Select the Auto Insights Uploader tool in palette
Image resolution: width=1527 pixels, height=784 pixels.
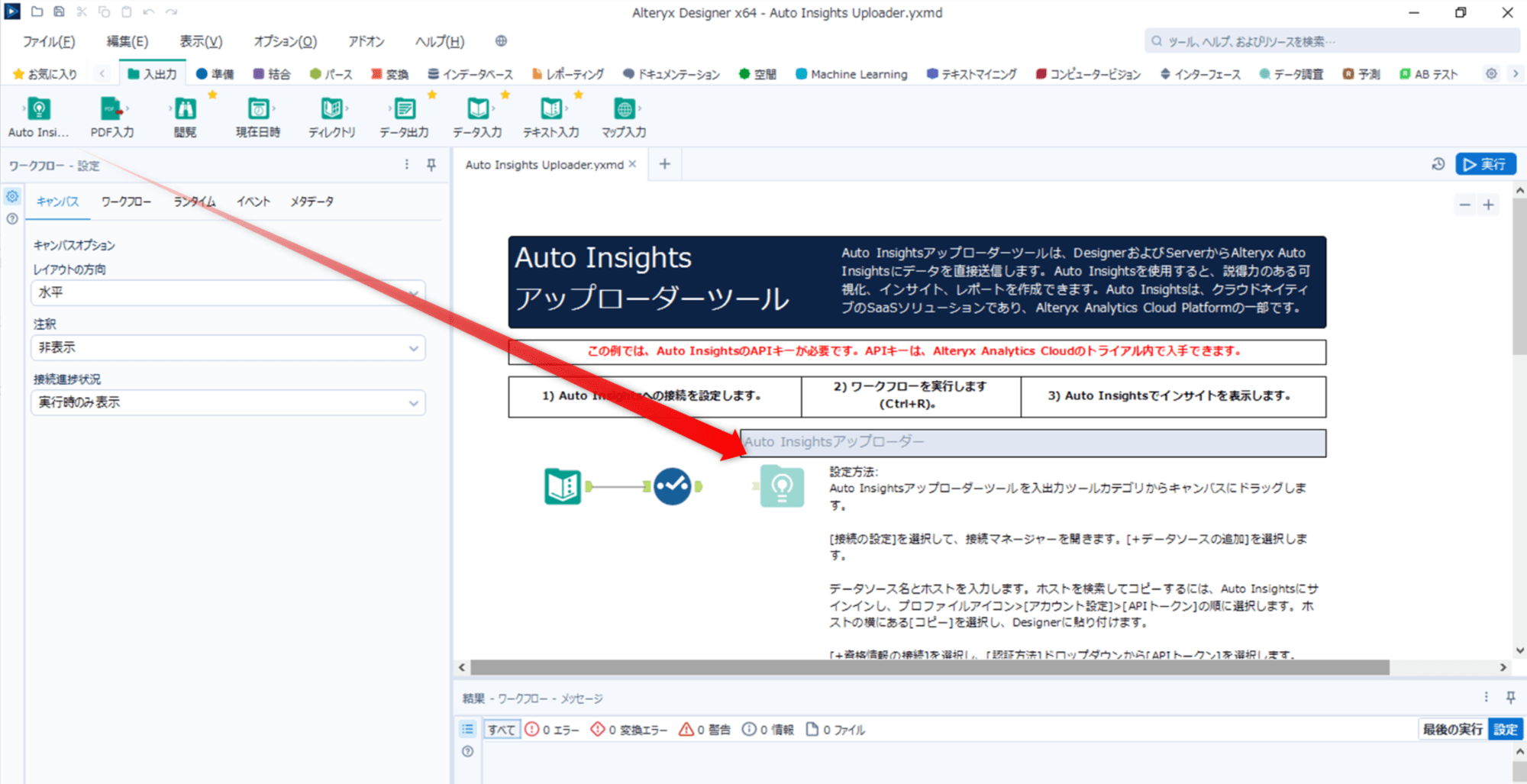pyautogui.click(x=38, y=117)
